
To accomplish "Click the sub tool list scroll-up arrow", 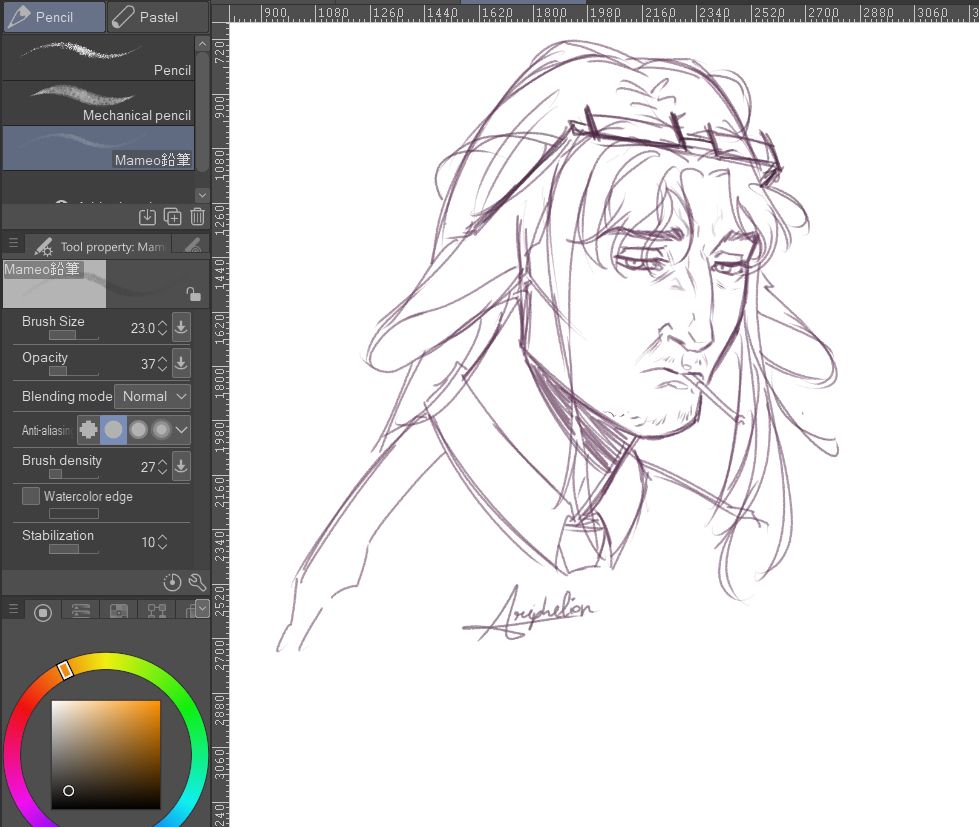I will (x=202, y=44).
